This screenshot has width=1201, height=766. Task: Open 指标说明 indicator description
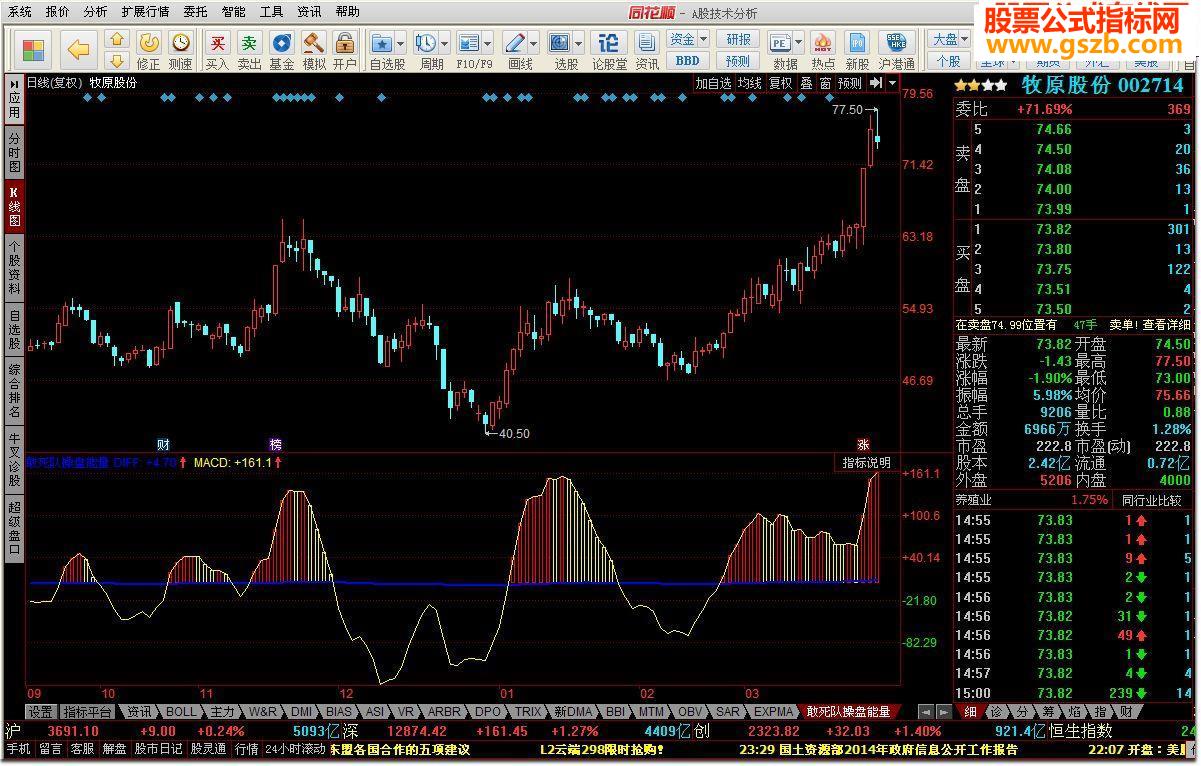coord(866,463)
